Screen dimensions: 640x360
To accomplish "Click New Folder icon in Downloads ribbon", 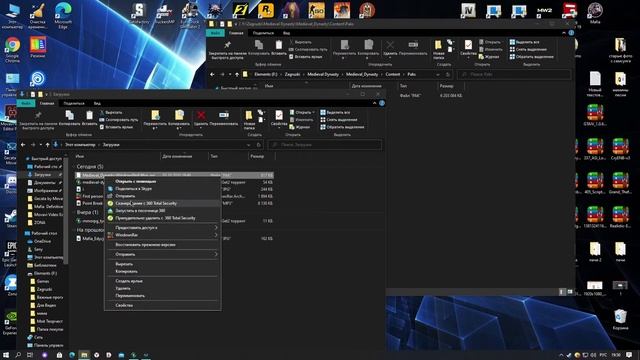I will (x=249, y=116).
